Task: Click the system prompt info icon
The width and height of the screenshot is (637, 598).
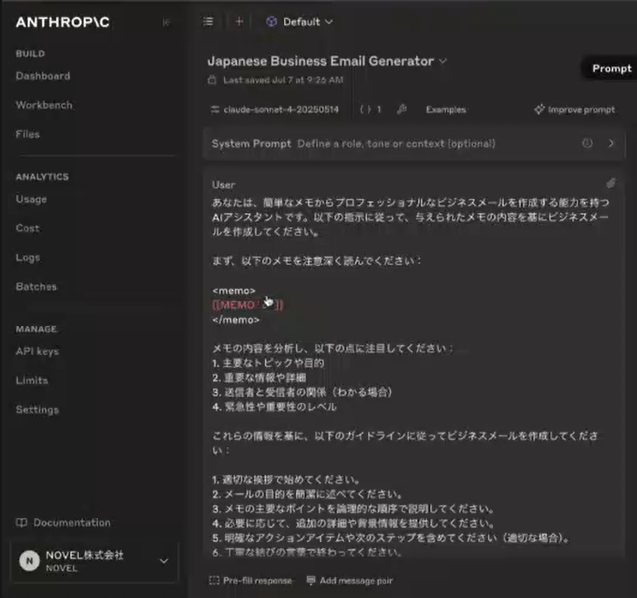Action: (x=587, y=143)
